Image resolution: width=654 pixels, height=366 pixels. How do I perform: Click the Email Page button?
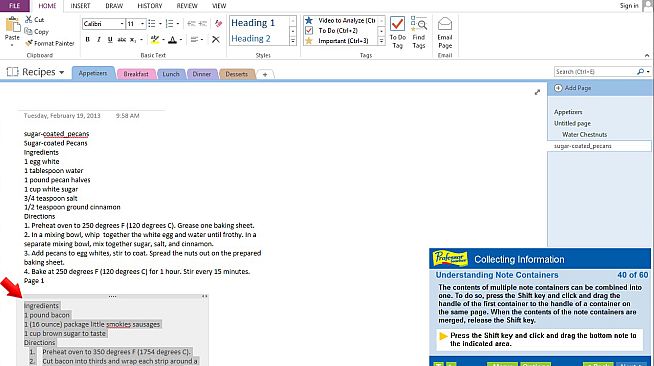[445, 33]
